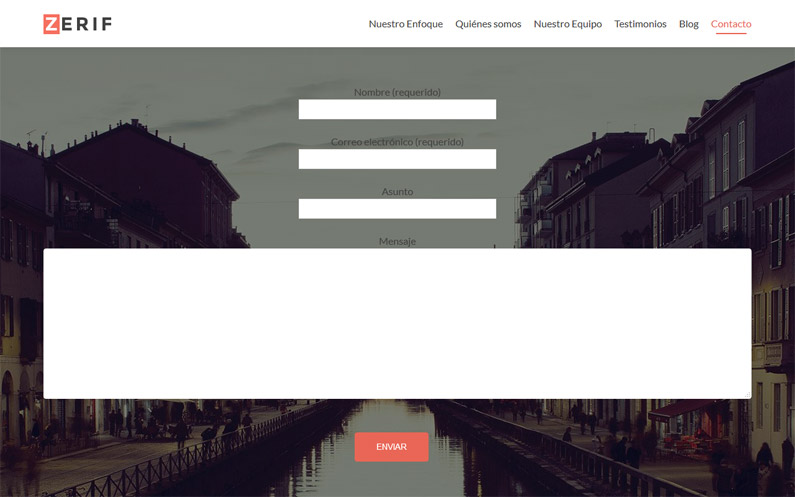Open the Blog link in navigation
The height and width of the screenshot is (497, 795).
click(x=689, y=24)
